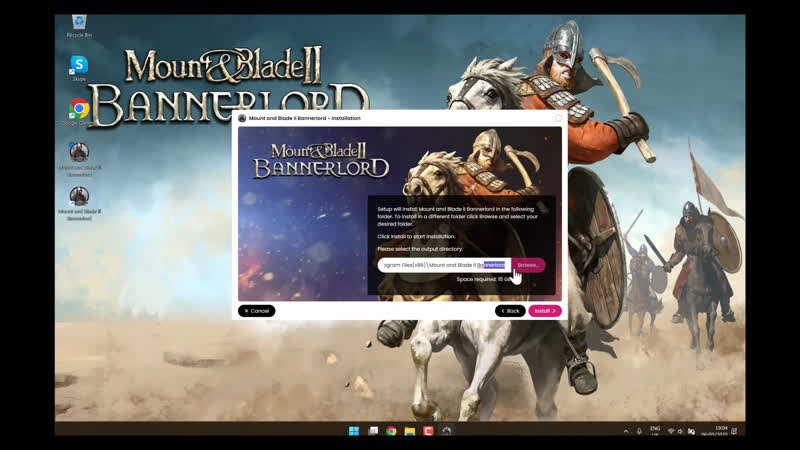The height and width of the screenshot is (450, 800).
Task: Open the Browse folder picker
Action: [x=528, y=265]
